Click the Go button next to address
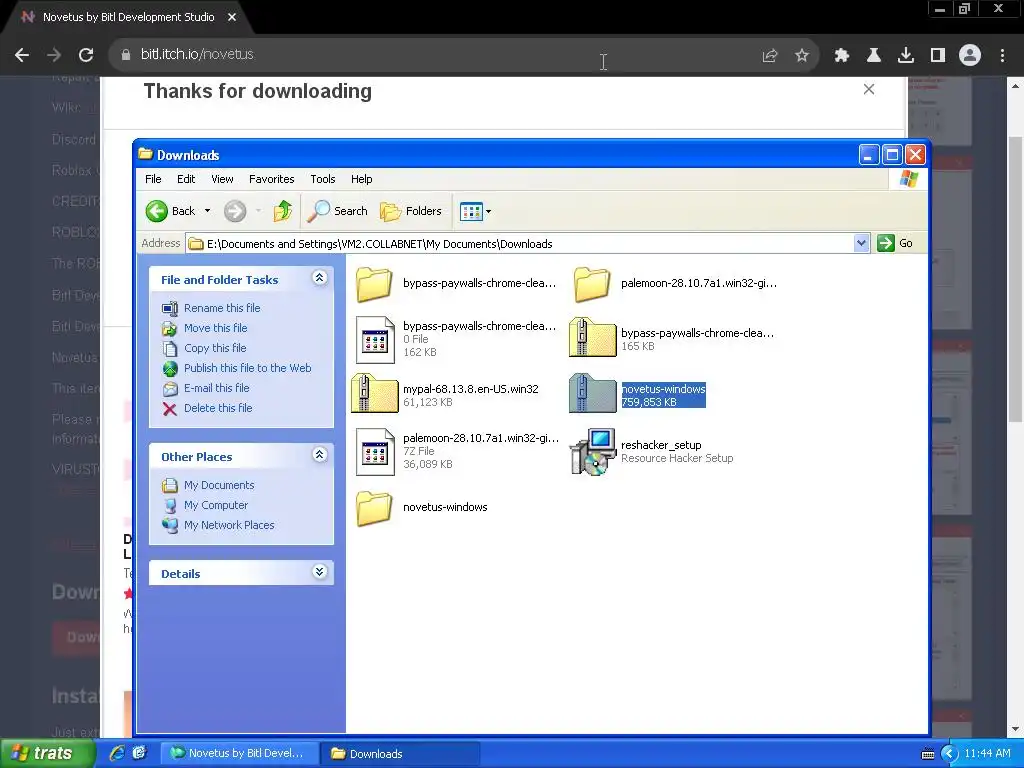The height and width of the screenshot is (768, 1024). [x=895, y=244]
